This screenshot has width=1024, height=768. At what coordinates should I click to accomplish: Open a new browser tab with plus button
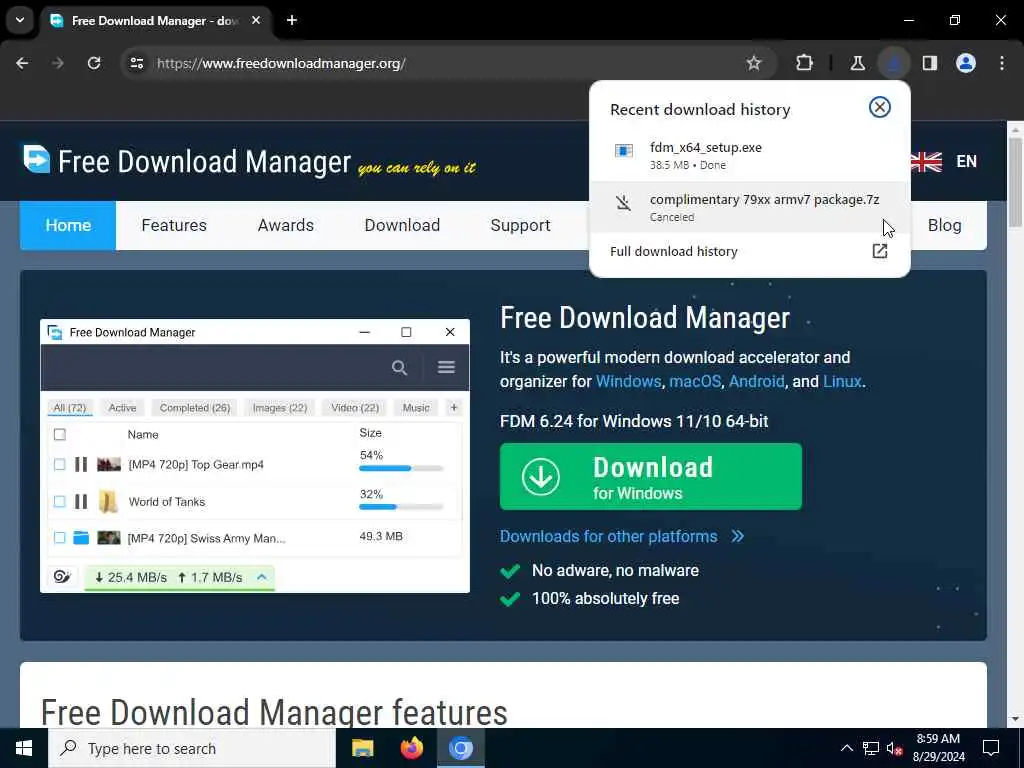point(292,20)
